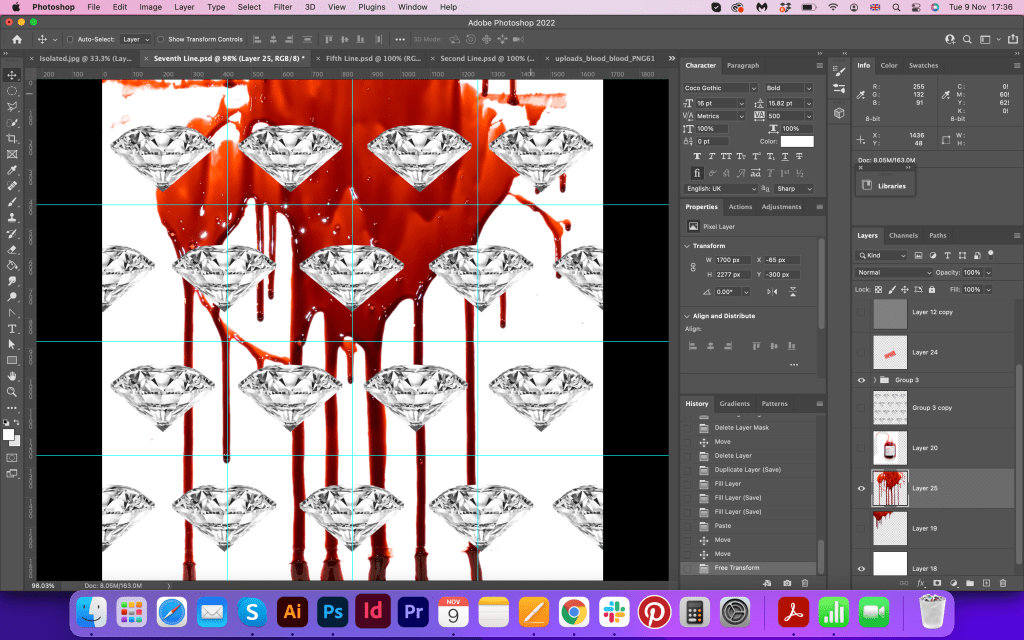This screenshot has width=1024, height=640.
Task: Choose the Hand tool
Action: [x=12, y=375]
